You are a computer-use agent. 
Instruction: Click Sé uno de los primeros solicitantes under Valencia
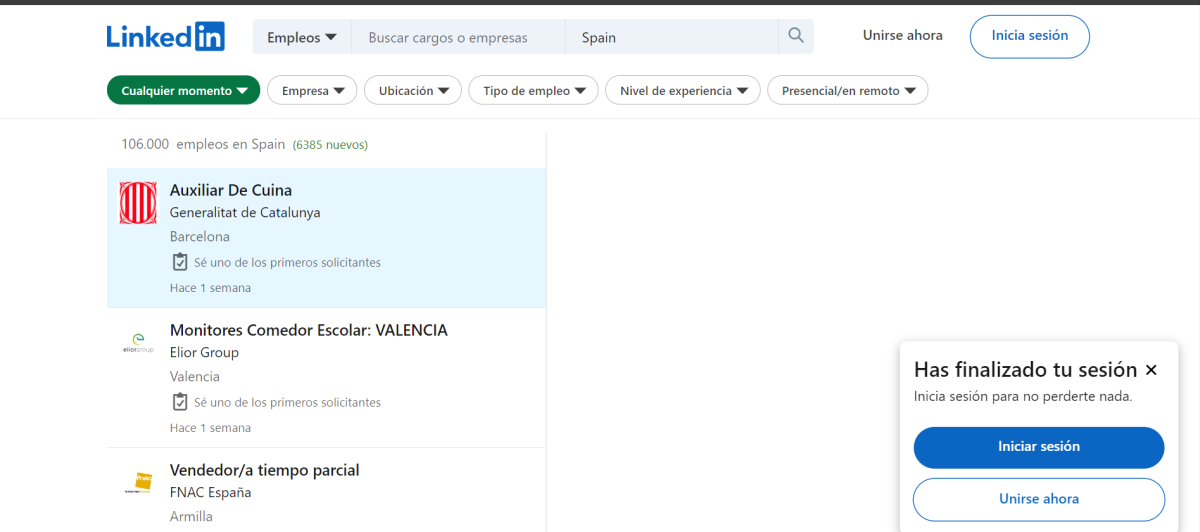pyautogui.click(x=287, y=402)
